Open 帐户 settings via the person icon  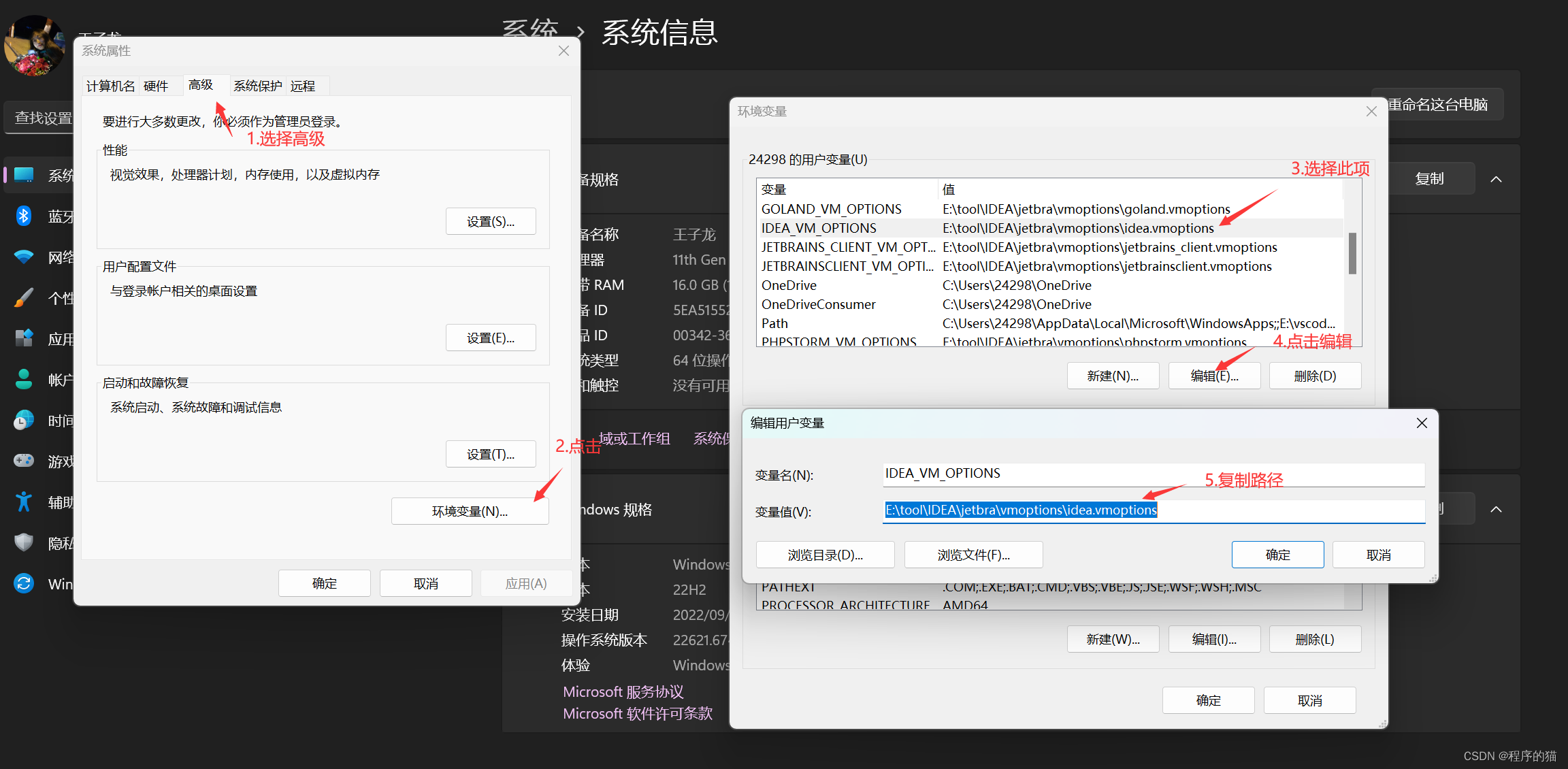[x=24, y=379]
